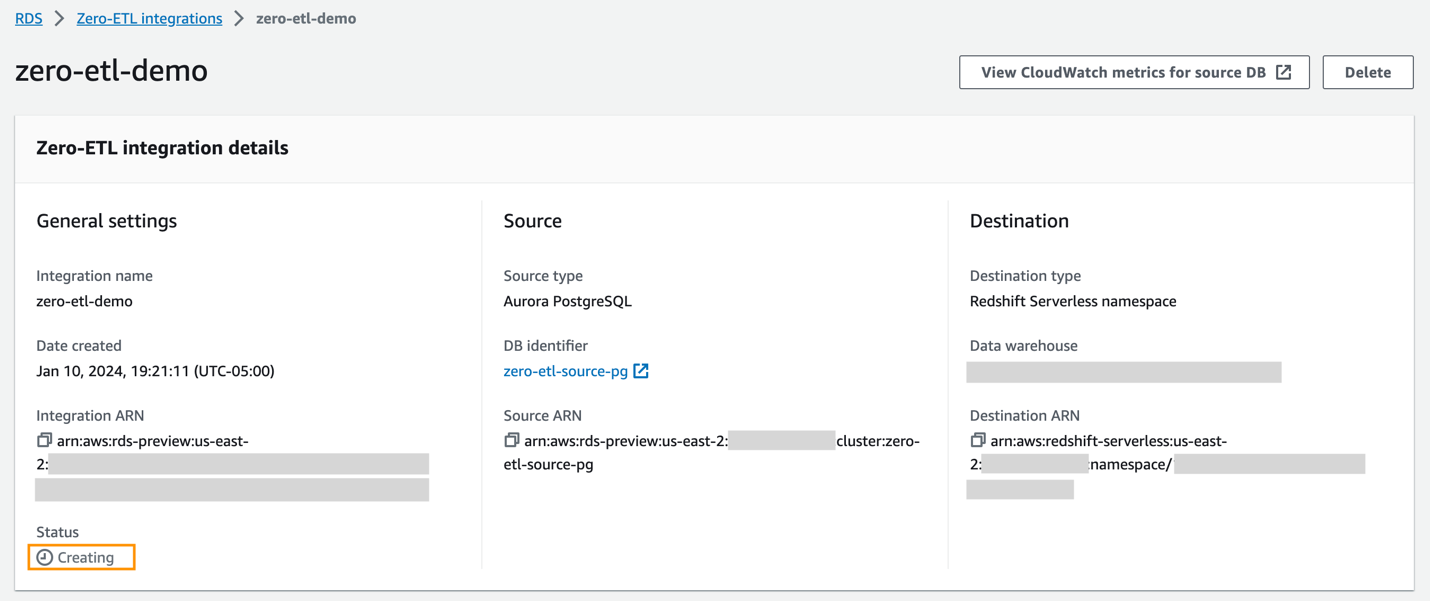Click the chevron after RDS in breadcrumb

(x=60, y=19)
